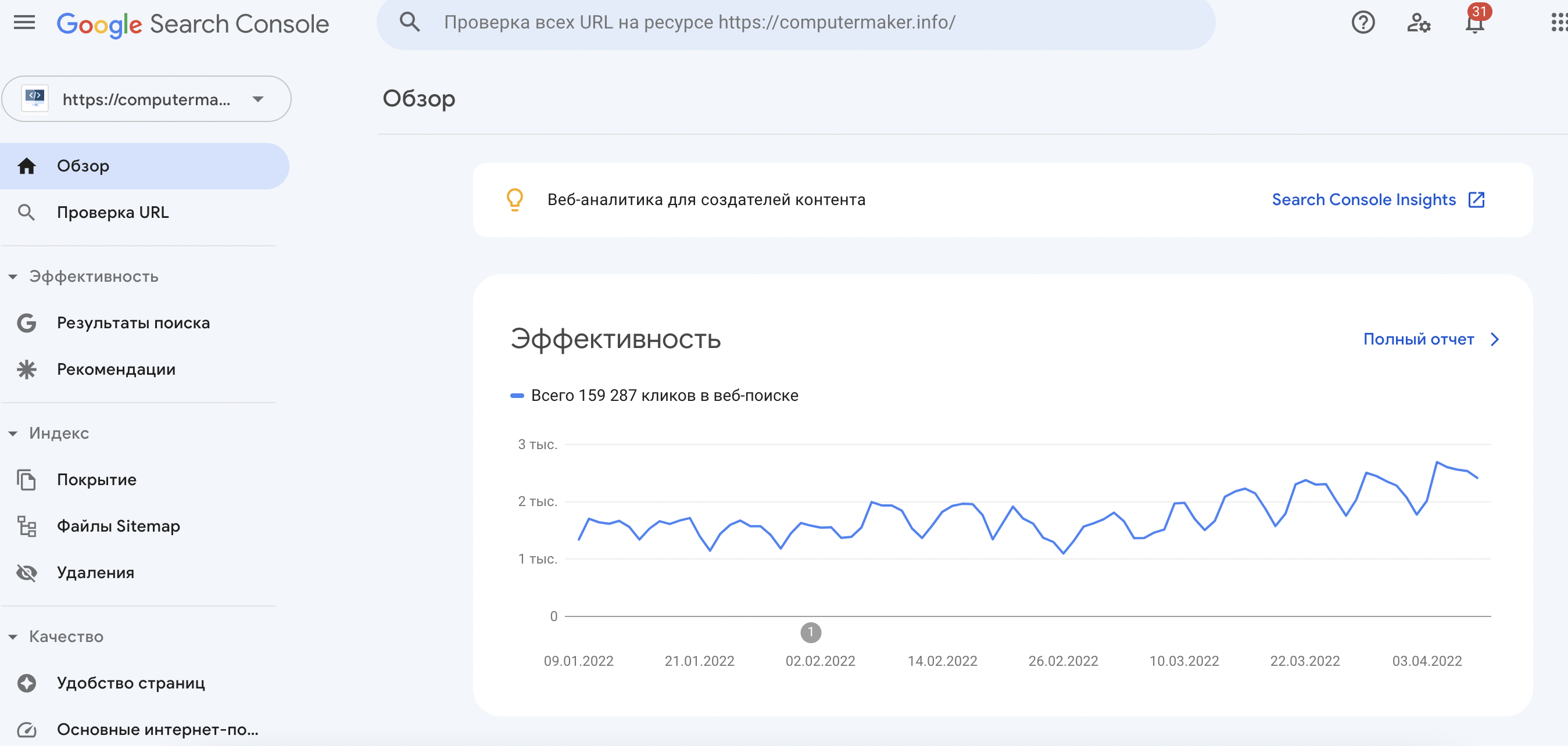Click the crossed-eye icon beside Удаления
The width and height of the screenshot is (1568, 746).
[x=26, y=573]
